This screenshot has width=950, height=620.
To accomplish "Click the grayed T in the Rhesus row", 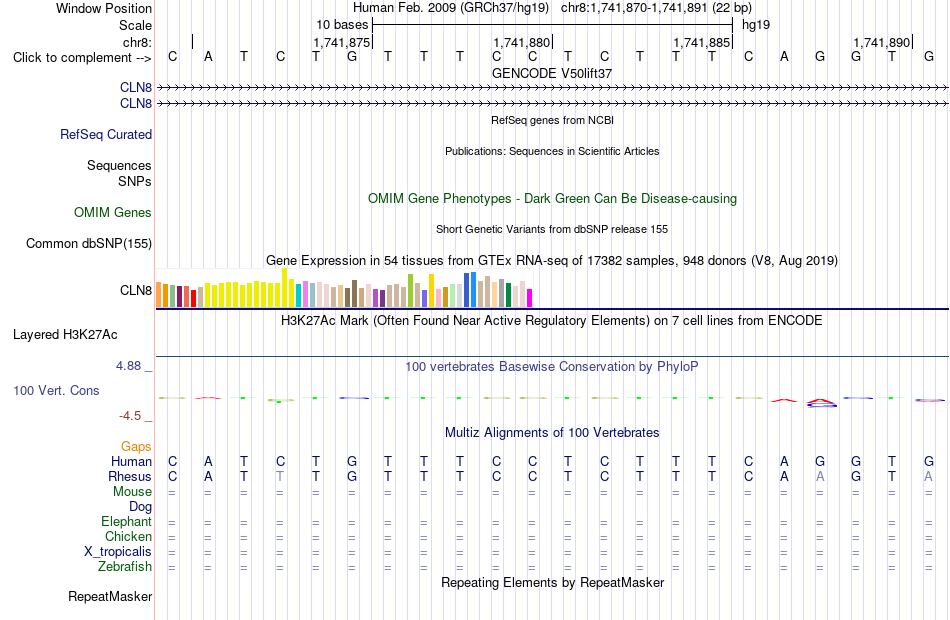I will [x=280, y=477].
